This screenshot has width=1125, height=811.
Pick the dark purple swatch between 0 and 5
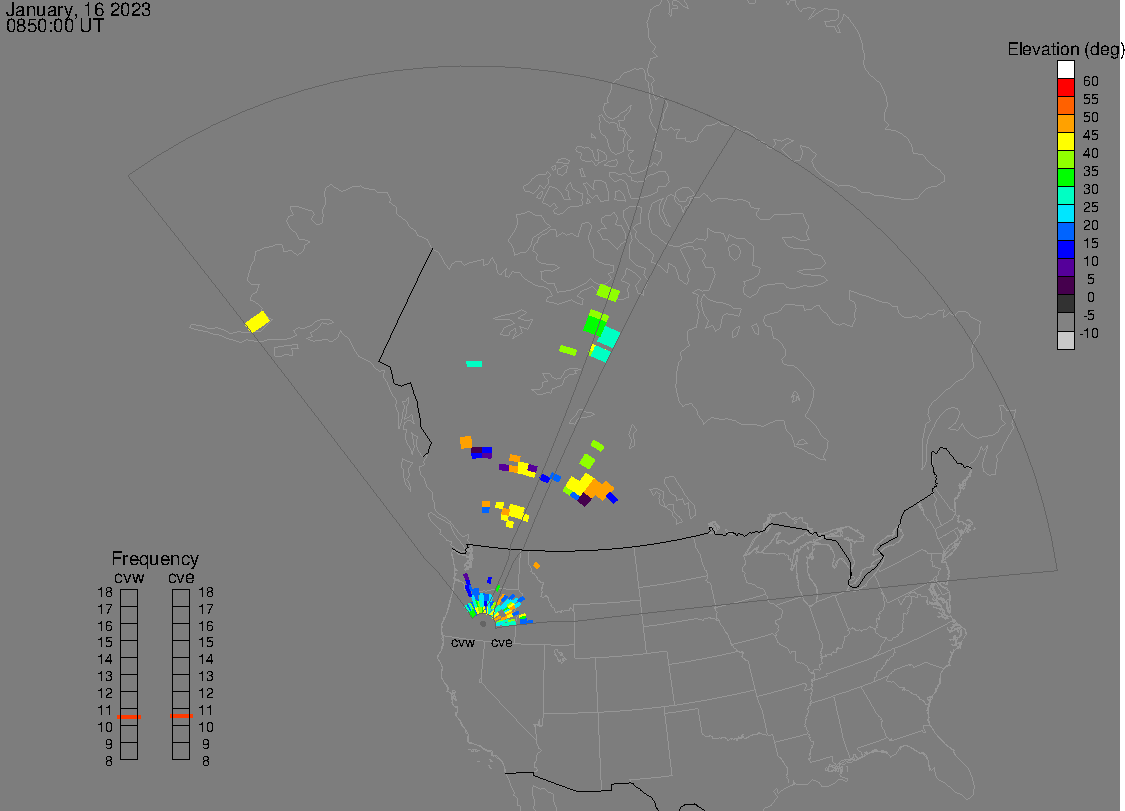[x=1065, y=286]
